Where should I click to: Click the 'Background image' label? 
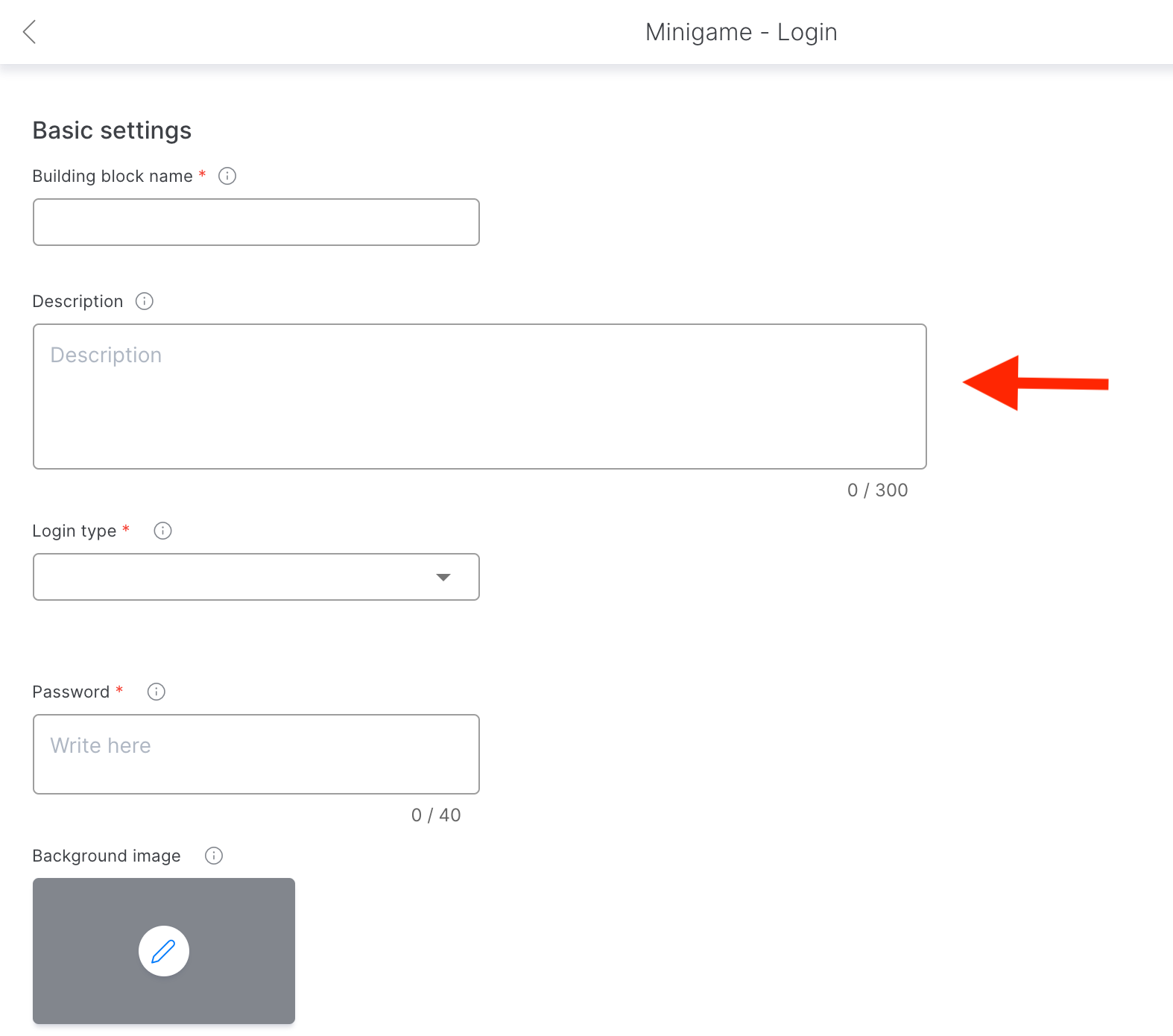coord(107,856)
